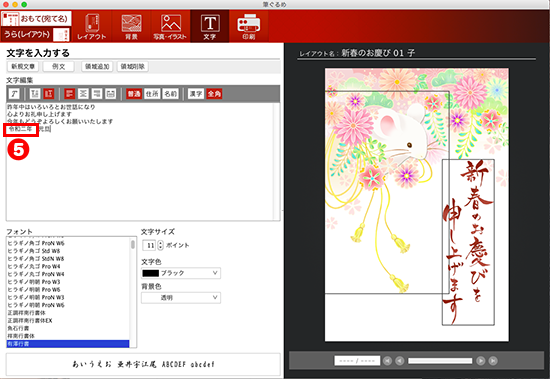The height and width of the screenshot is (379, 550).
Task: Click the 例文 sample text button
Action: tap(59, 66)
